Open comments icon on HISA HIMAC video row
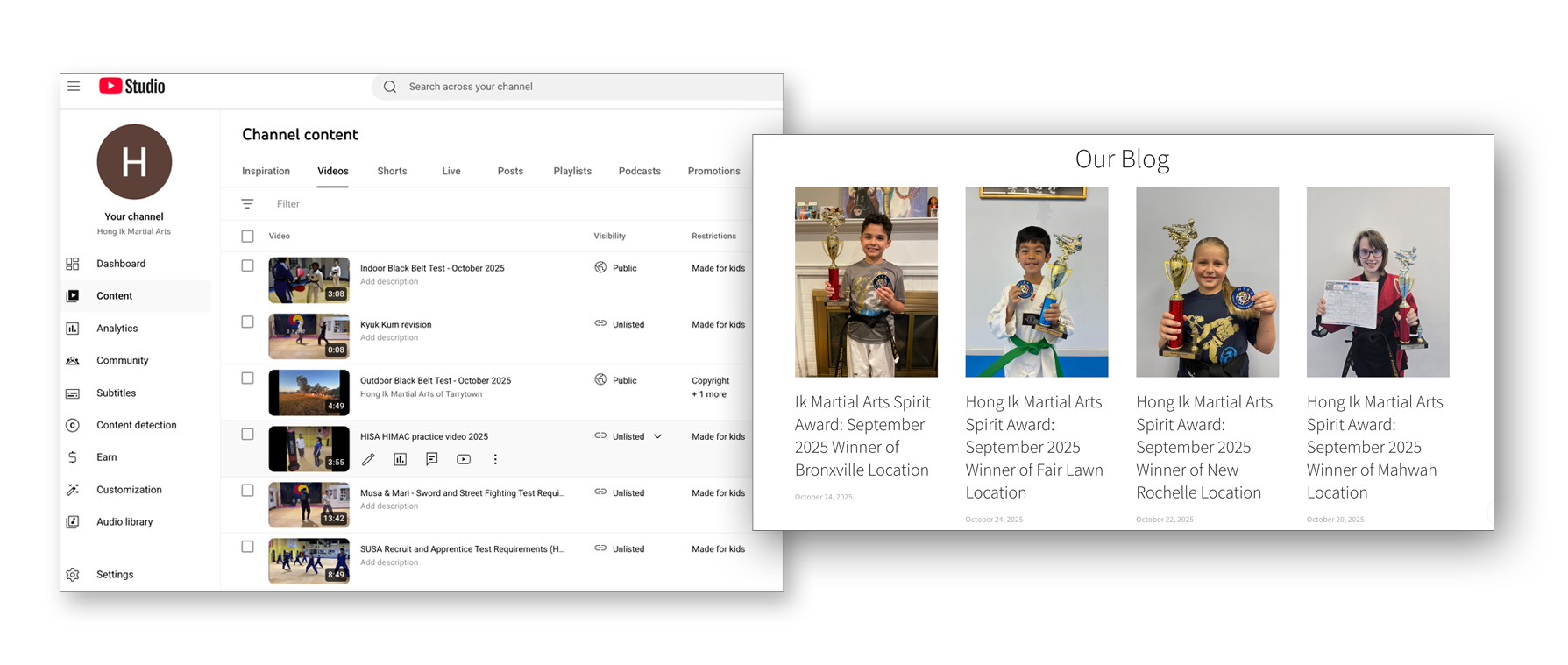 click(x=431, y=459)
